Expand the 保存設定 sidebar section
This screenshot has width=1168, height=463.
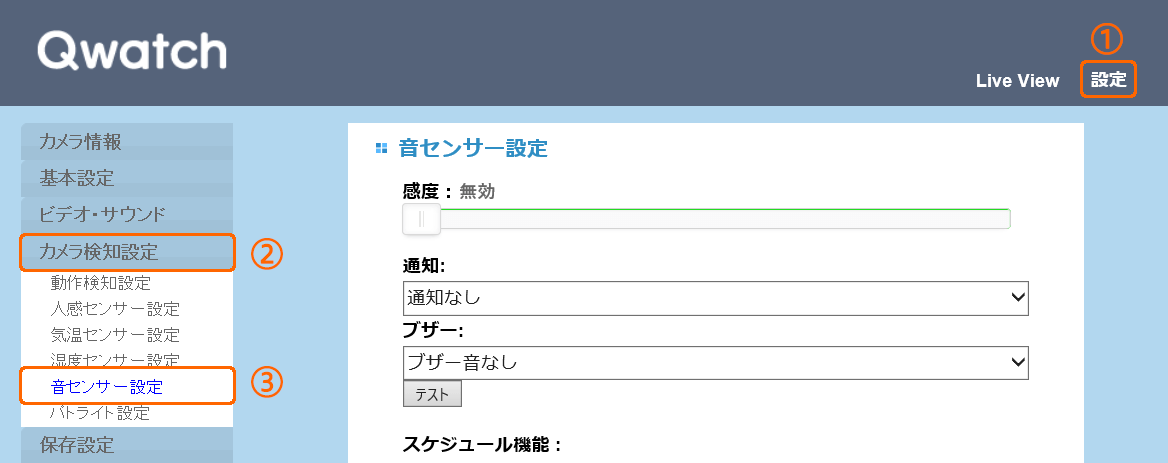click(127, 445)
